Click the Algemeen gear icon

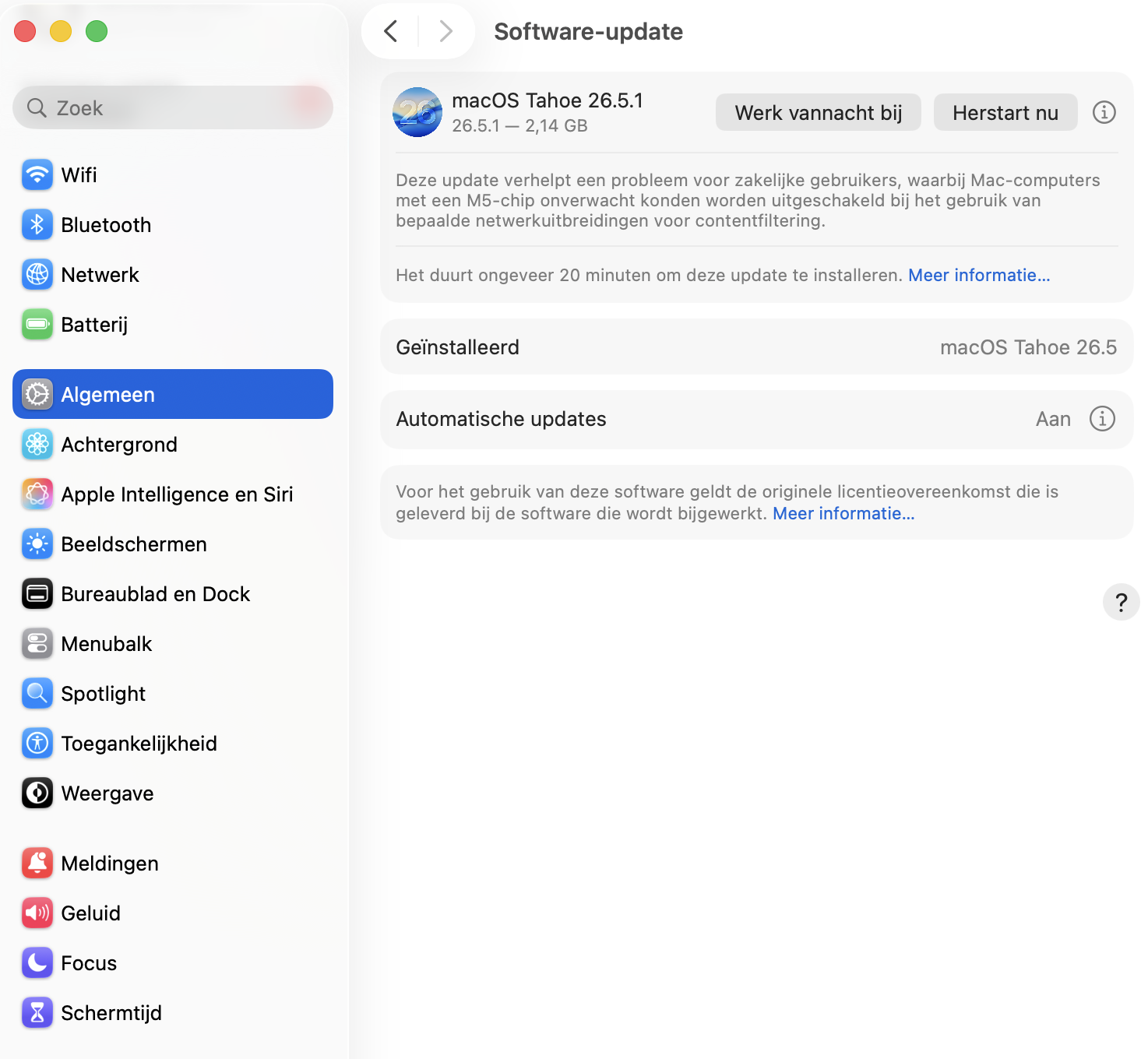tap(37, 394)
